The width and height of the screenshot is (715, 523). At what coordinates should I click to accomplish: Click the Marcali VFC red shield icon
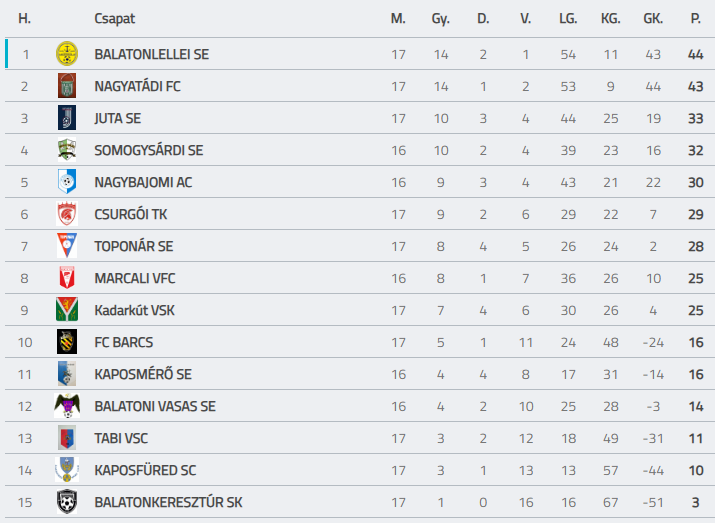67,278
